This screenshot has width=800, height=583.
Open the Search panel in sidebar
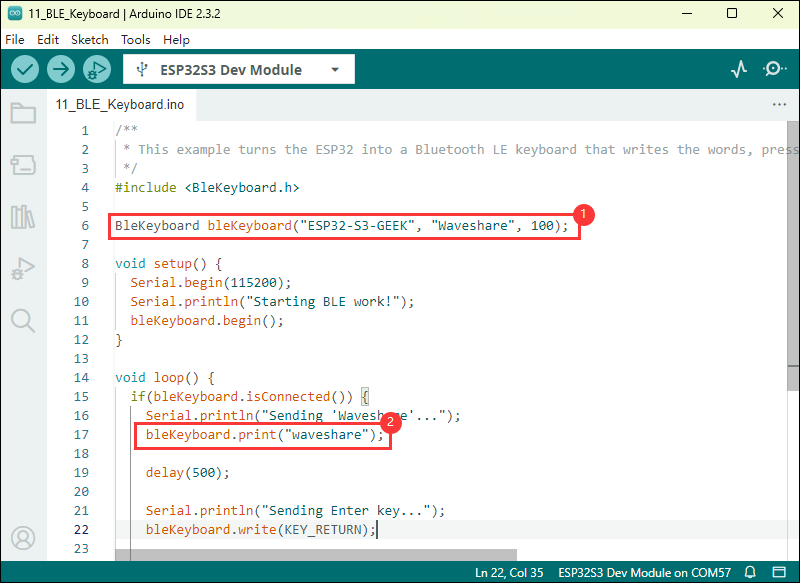(23, 321)
